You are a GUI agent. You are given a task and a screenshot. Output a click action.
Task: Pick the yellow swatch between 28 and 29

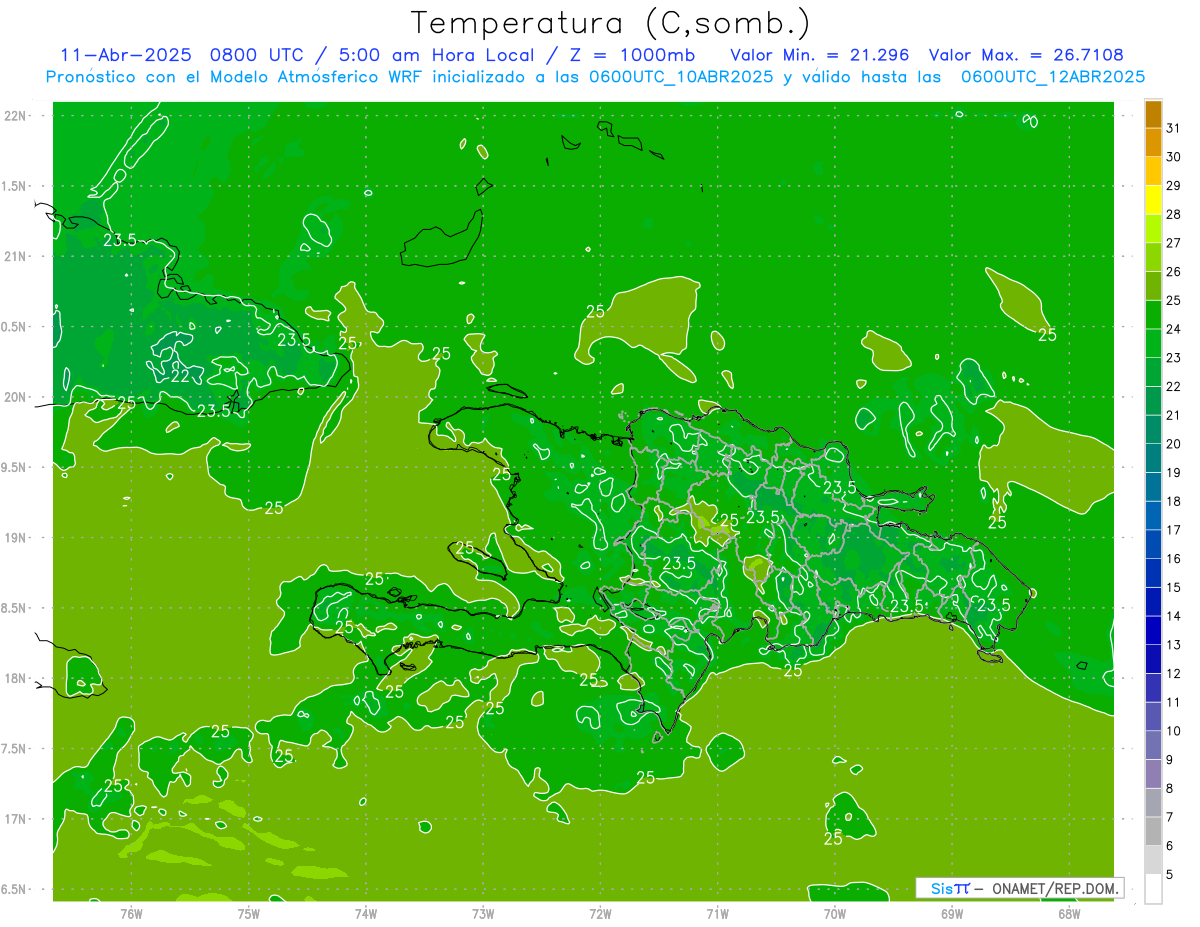(x=1153, y=200)
